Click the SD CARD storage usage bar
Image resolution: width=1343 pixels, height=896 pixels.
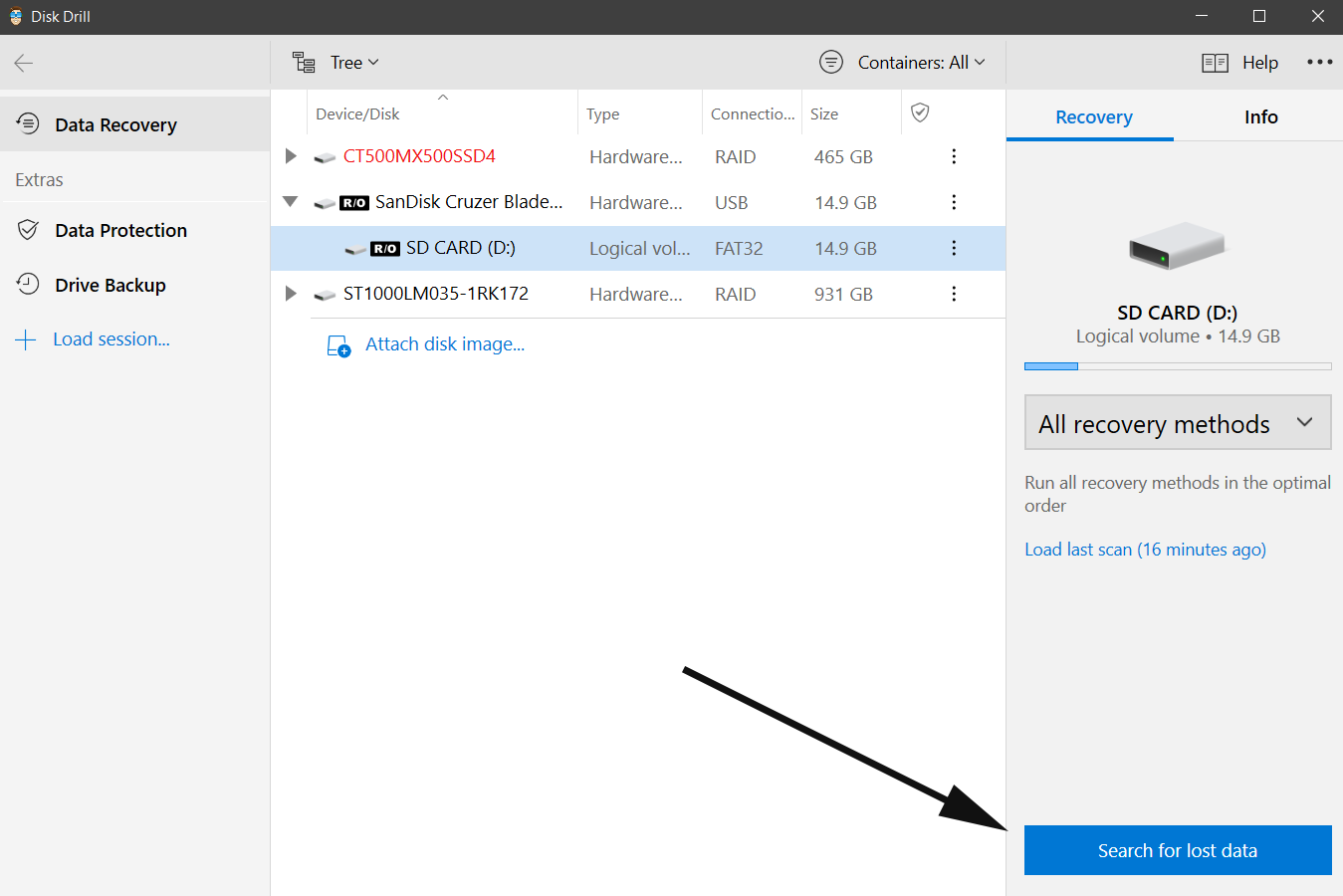click(1178, 366)
